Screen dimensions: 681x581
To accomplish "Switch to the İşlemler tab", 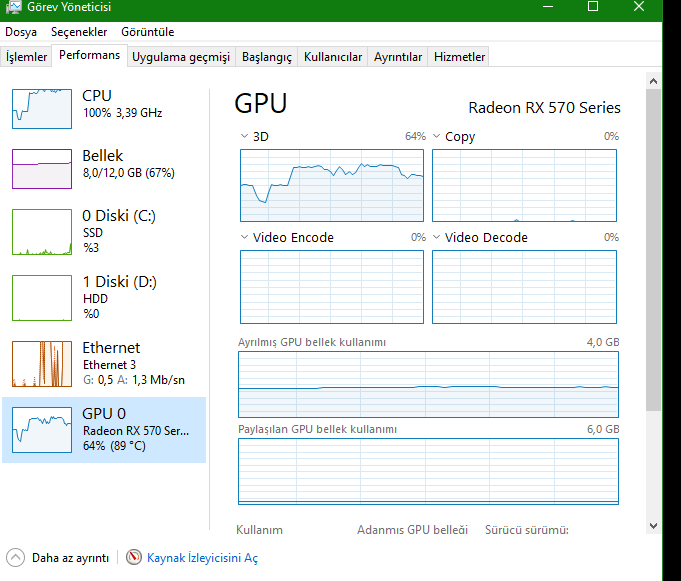I will tap(26, 57).
